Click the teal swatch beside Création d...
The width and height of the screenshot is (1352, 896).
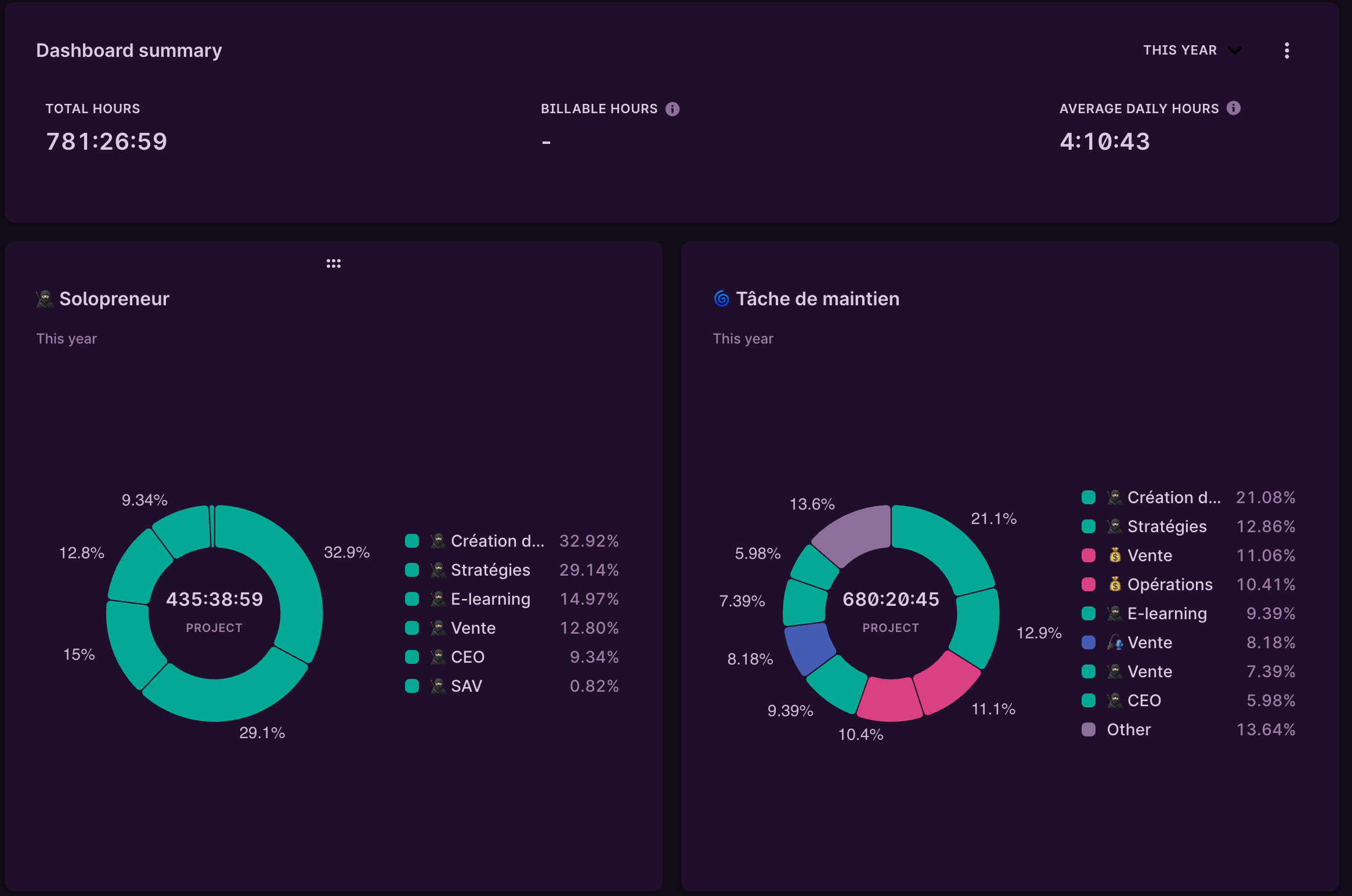pos(411,540)
